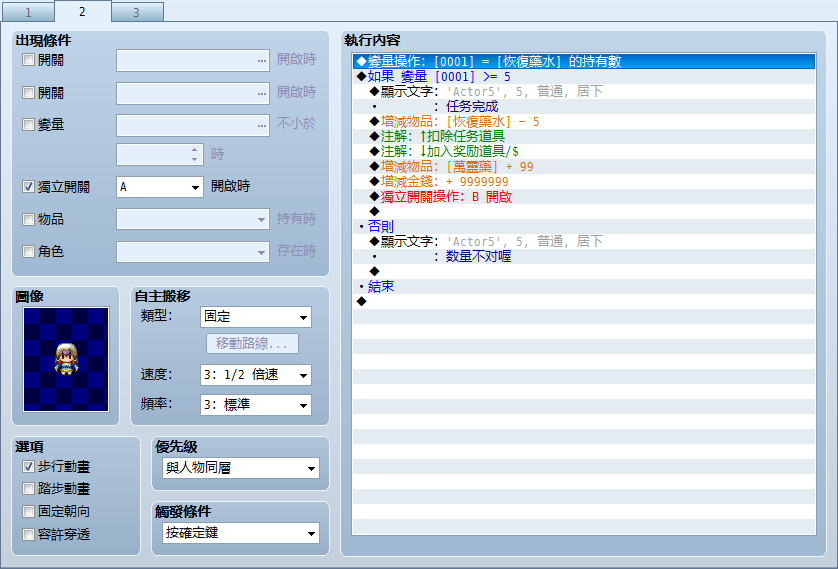Switch to event page tab 1

click(28, 12)
